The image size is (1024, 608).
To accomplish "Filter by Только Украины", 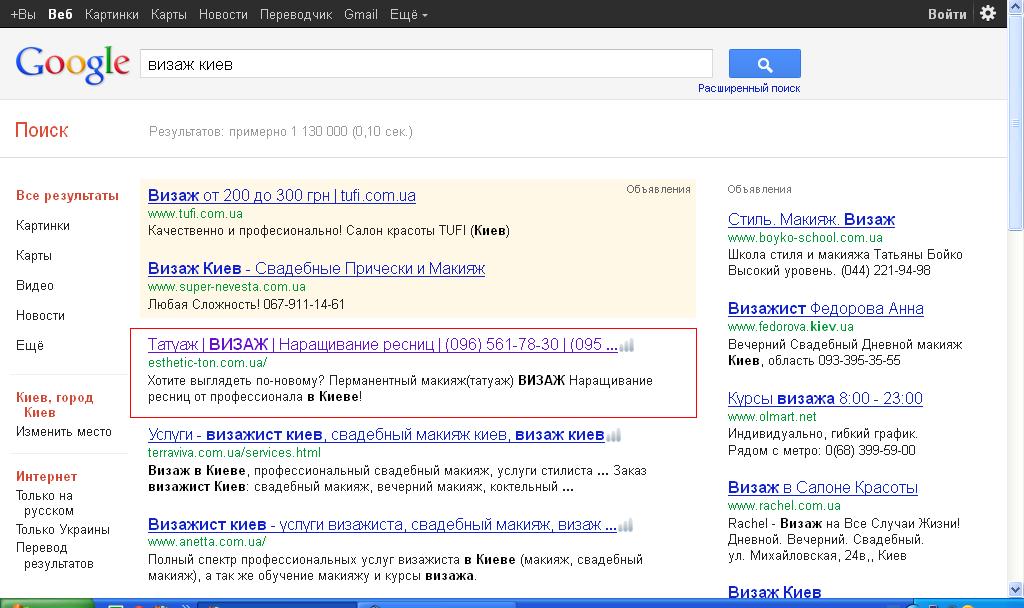I will tap(63, 530).
